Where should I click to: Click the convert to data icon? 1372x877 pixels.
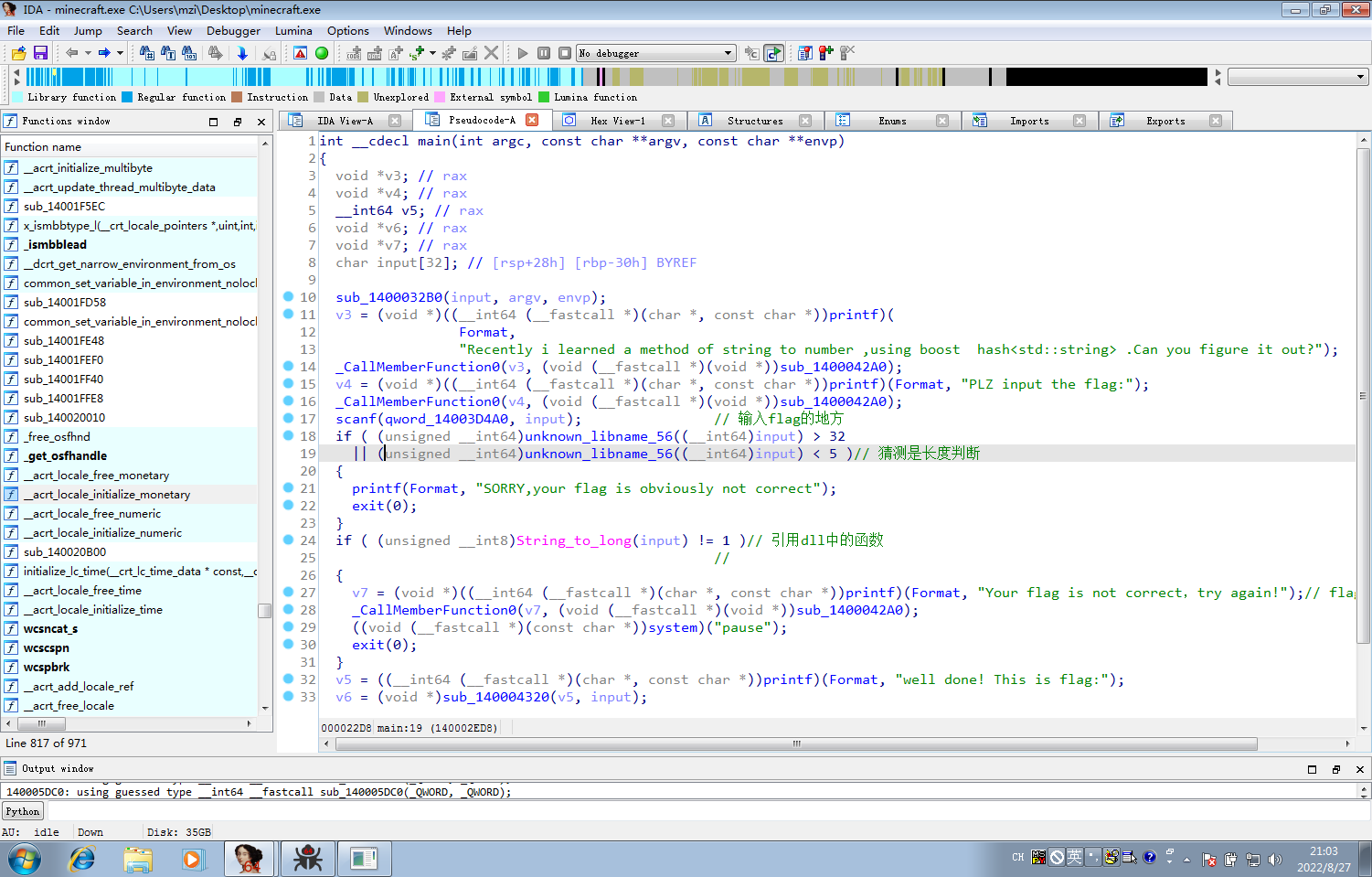click(x=375, y=53)
